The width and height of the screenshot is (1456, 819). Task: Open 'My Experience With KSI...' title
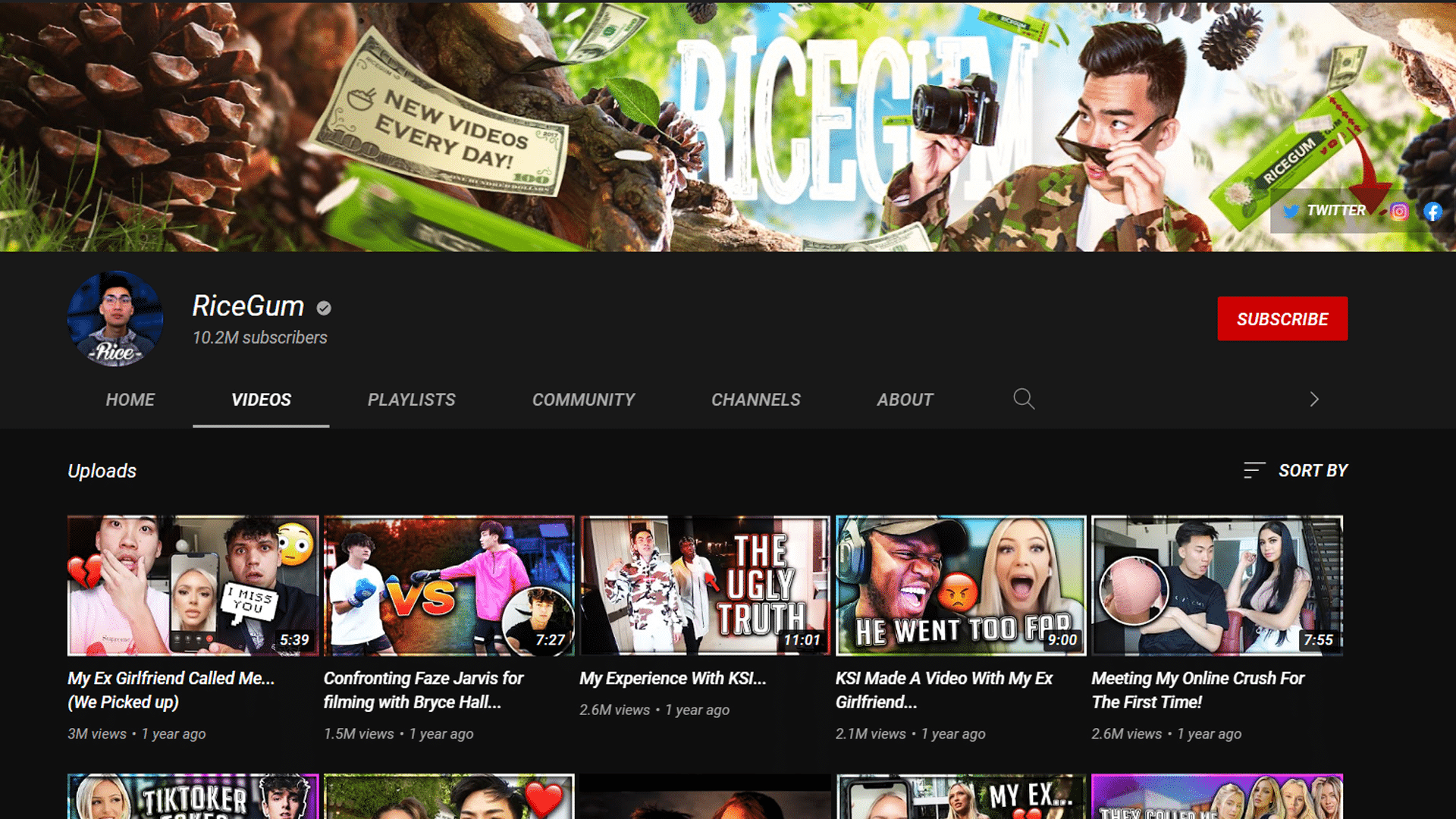(673, 678)
